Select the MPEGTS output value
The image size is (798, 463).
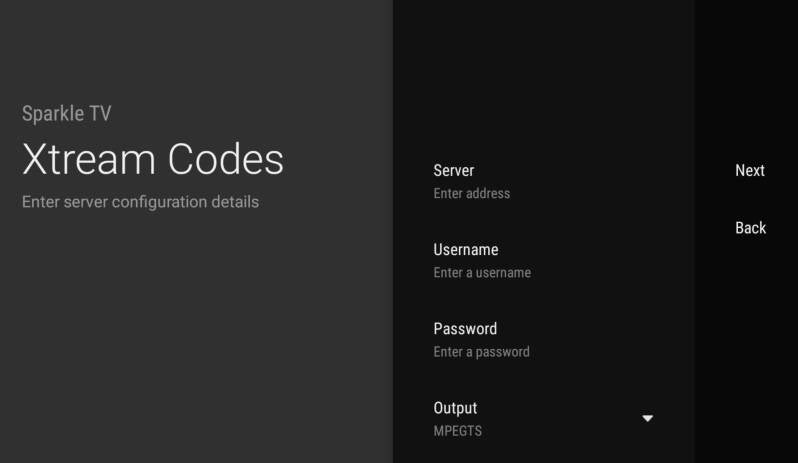pos(457,431)
